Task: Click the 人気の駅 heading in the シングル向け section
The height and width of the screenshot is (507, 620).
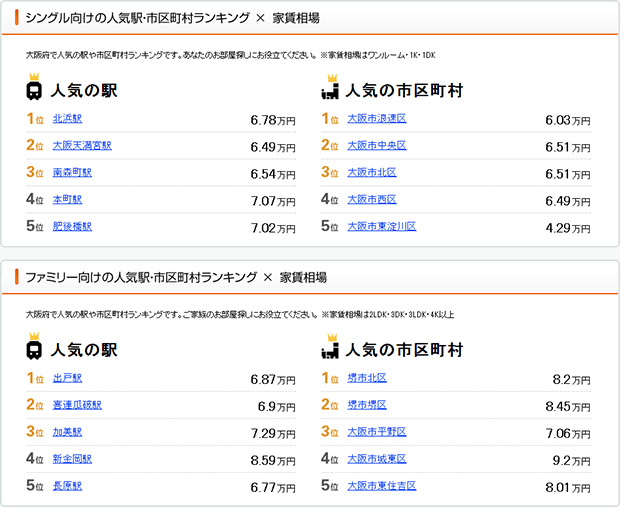Action: click(x=84, y=91)
